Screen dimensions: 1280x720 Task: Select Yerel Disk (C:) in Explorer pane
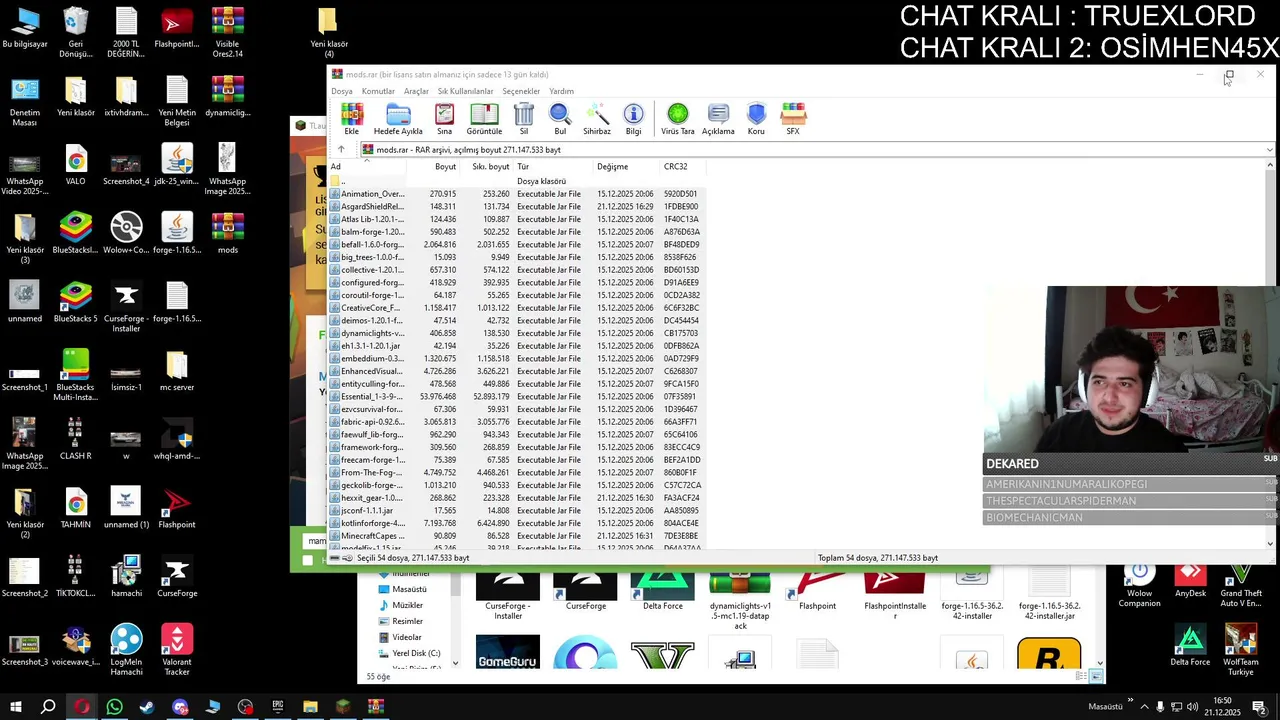pos(416,653)
